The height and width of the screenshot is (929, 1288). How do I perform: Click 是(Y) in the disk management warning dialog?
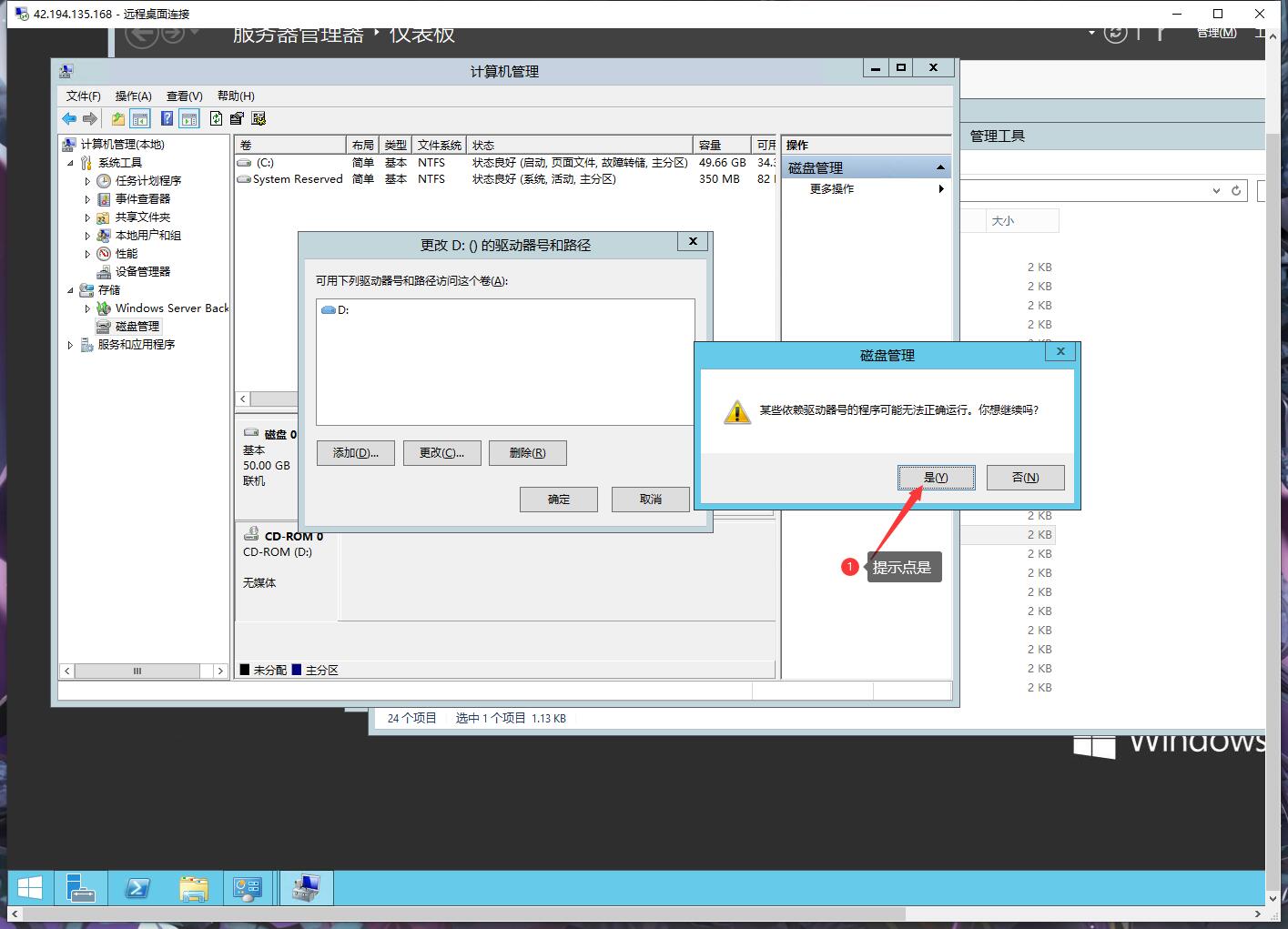936,477
